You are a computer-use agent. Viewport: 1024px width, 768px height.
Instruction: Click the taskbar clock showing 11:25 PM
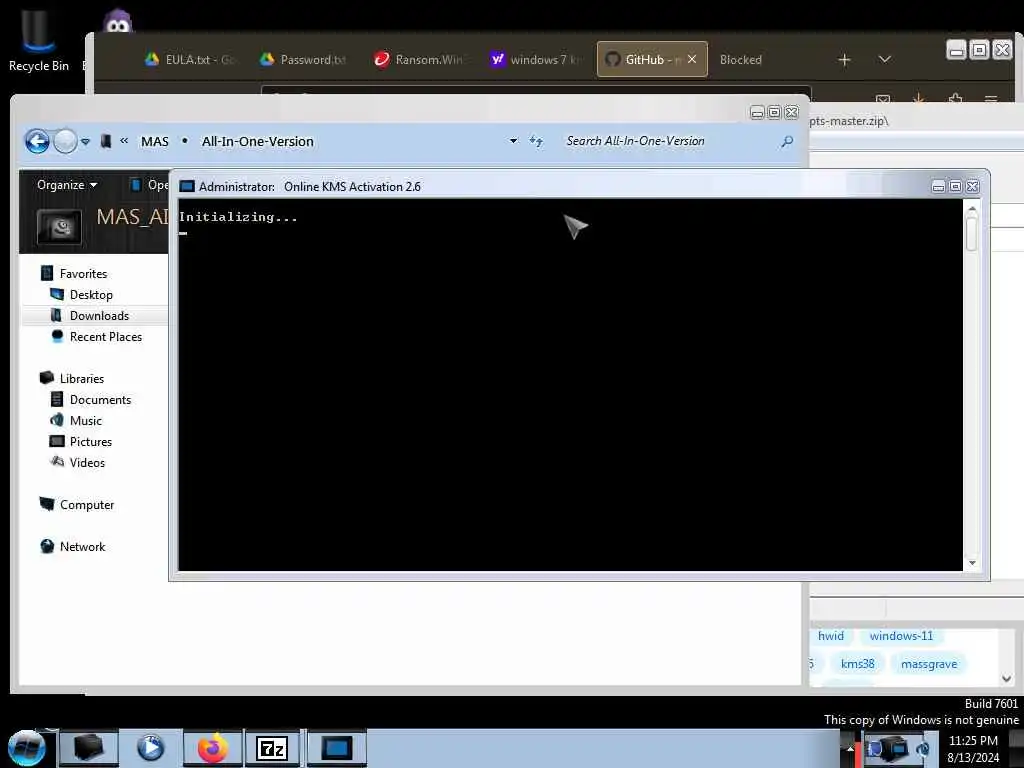[973, 749]
